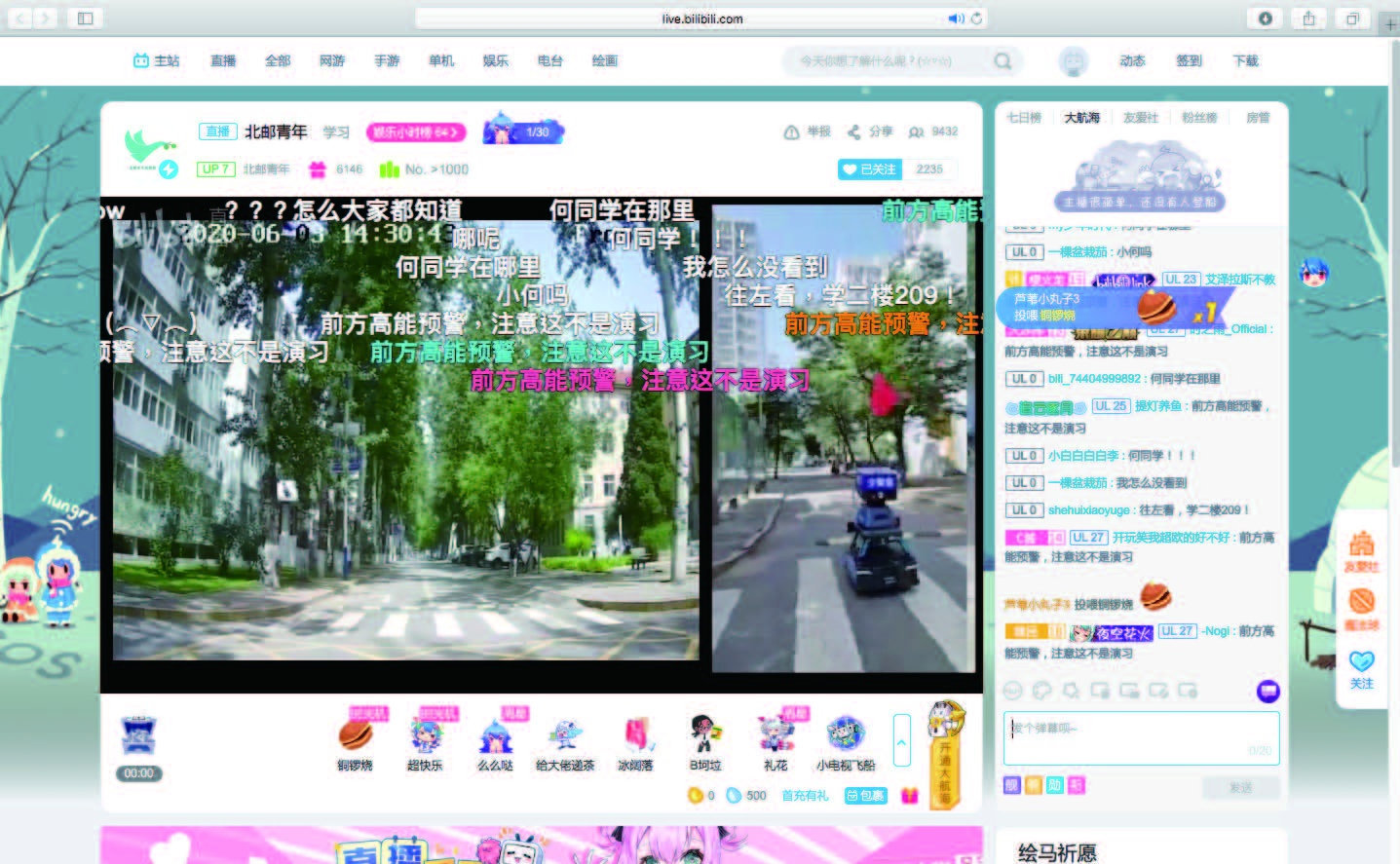1400x864 pixels.
Task: Open the Safari downloads button
Action: [x=1265, y=18]
